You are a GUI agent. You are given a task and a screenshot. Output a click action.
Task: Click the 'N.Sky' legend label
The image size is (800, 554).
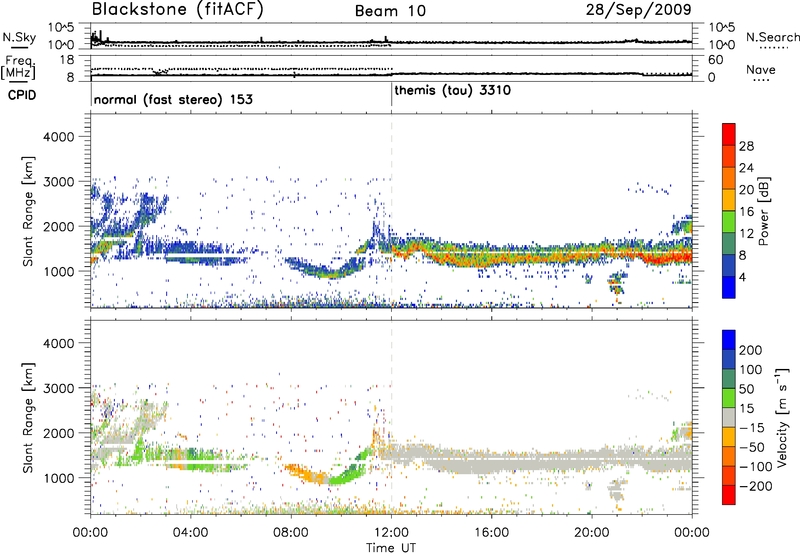pyautogui.click(x=19, y=37)
